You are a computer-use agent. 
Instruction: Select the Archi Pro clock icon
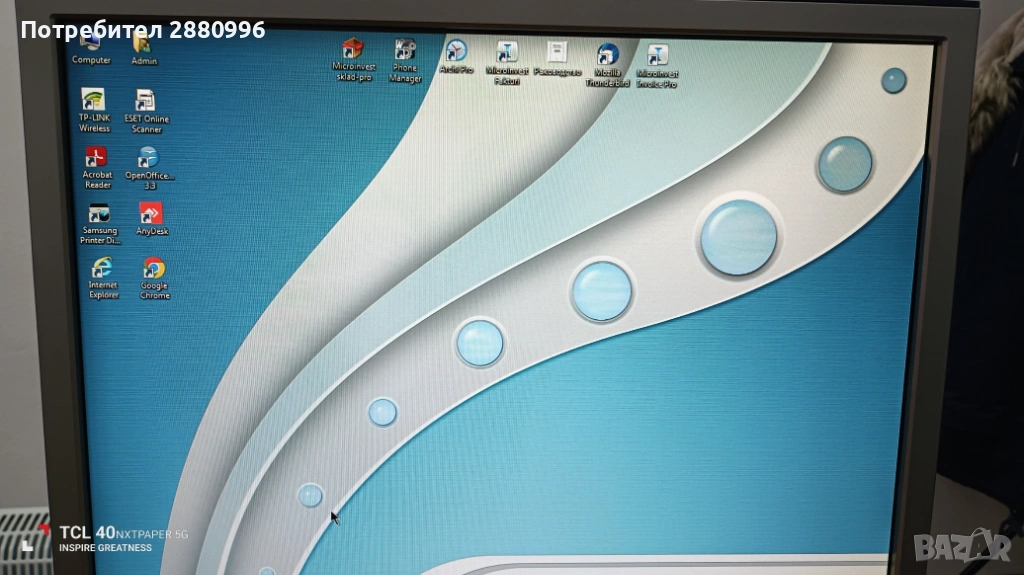tap(456, 51)
